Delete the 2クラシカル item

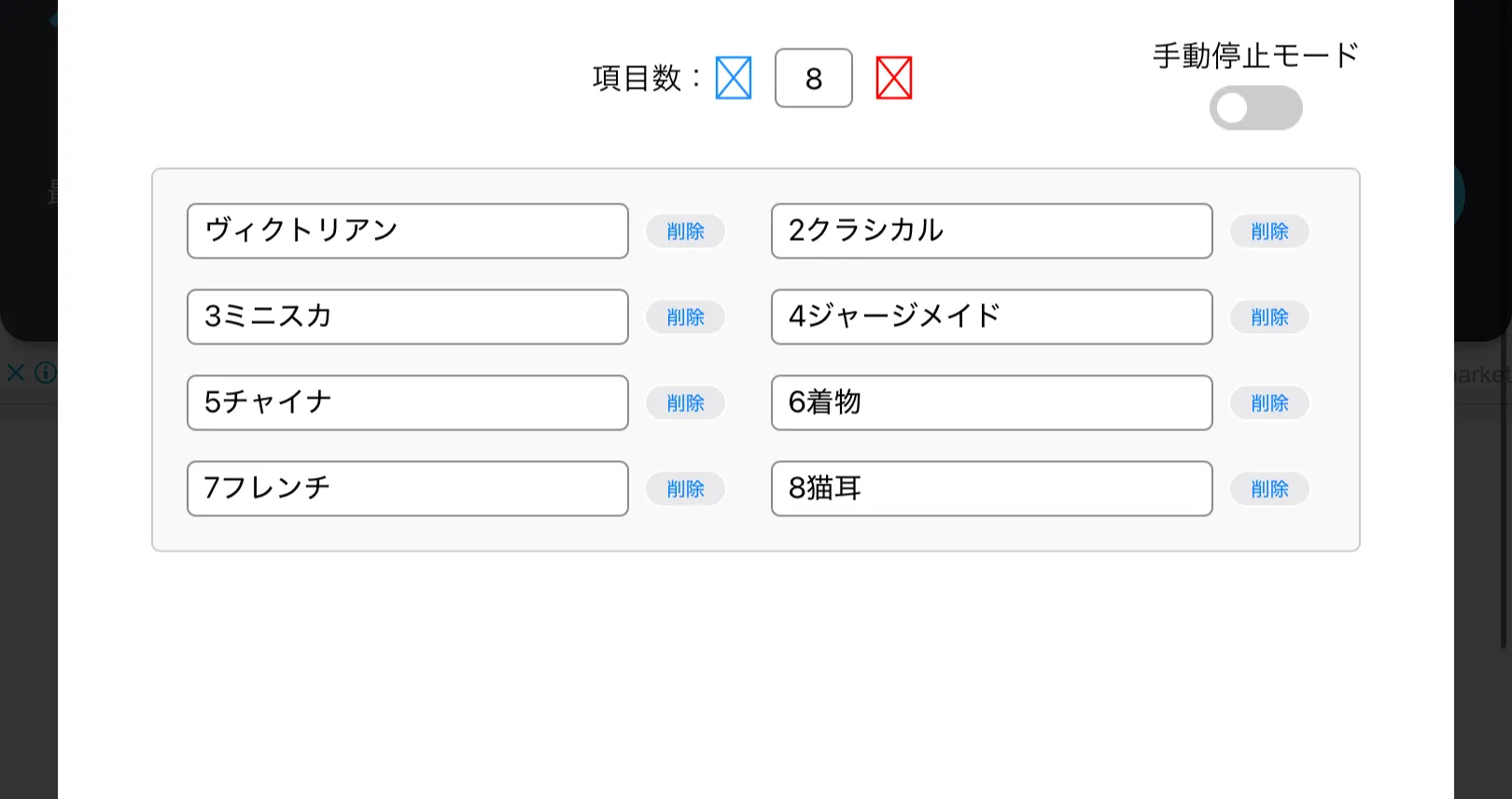(x=1269, y=231)
